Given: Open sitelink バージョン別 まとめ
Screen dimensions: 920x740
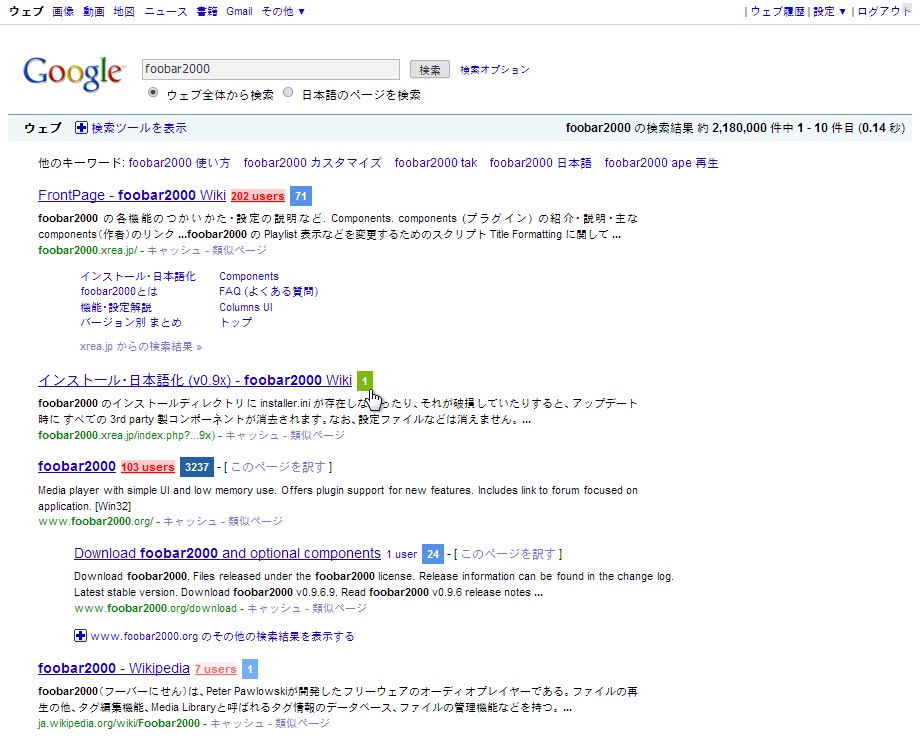Looking at the screenshot, I should click(131, 323).
